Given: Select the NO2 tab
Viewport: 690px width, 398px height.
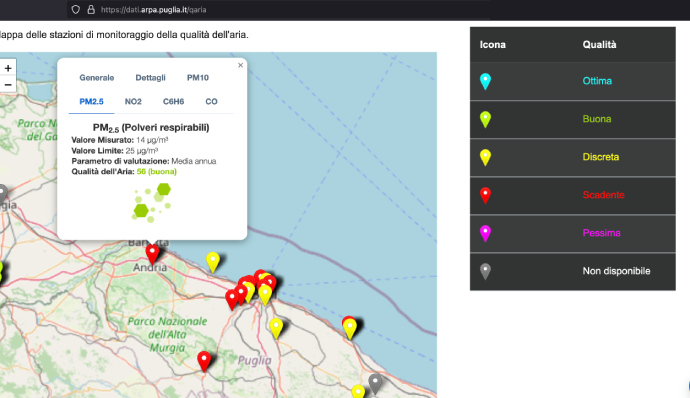Looking at the screenshot, I should (133, 101).
